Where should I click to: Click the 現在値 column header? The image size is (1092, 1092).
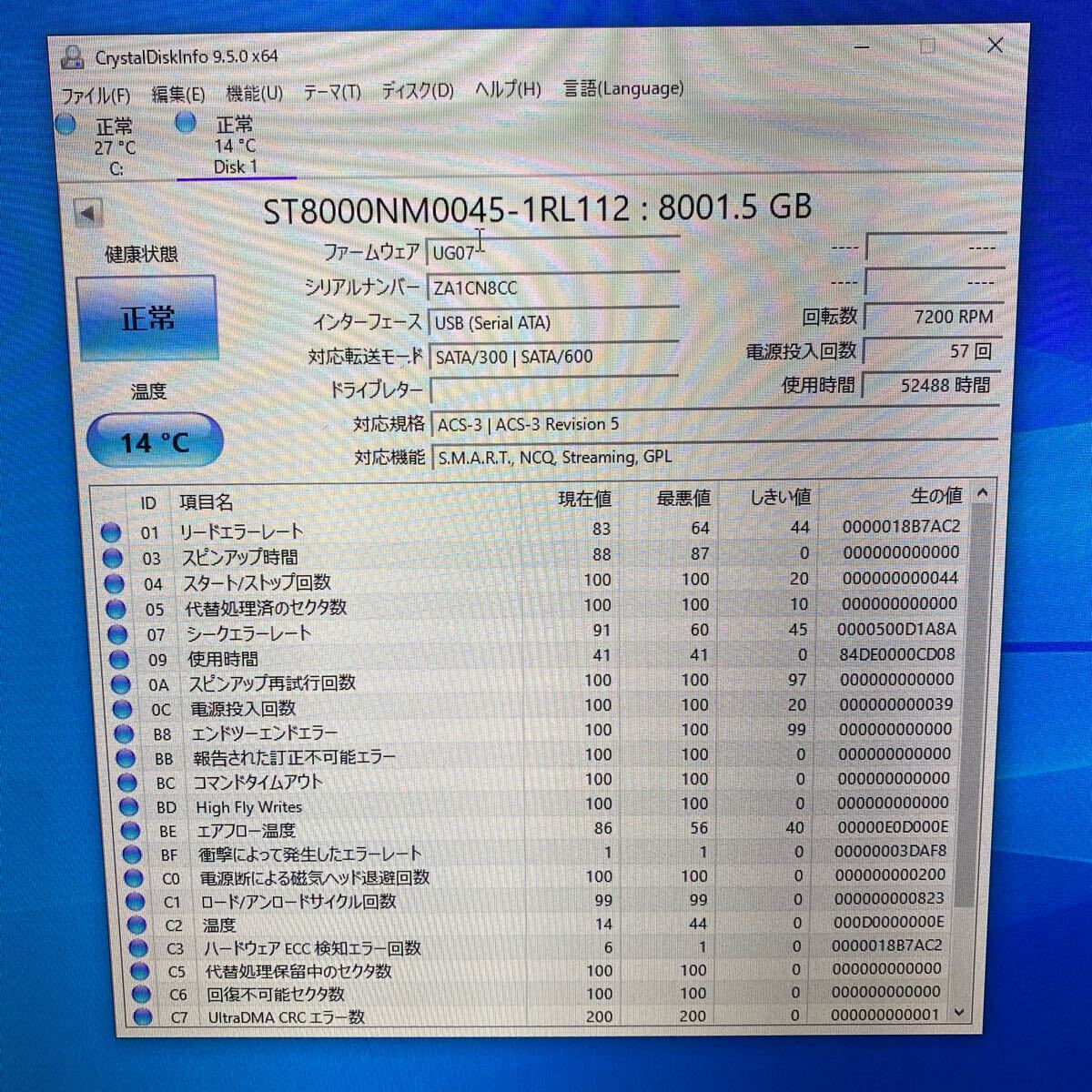click(x=584, y=499)
